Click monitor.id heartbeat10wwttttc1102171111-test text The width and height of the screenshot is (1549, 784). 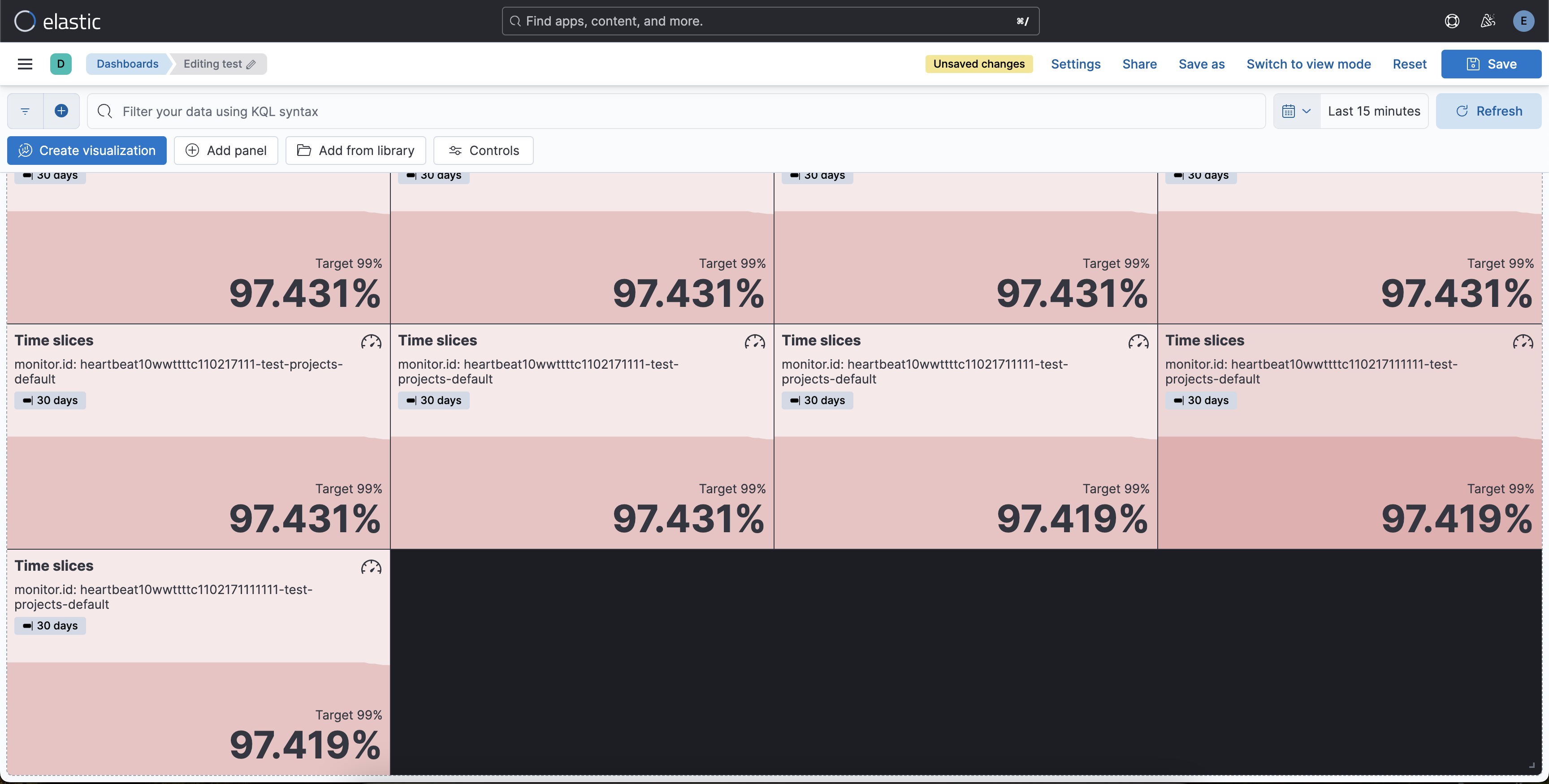click(538, 371)
